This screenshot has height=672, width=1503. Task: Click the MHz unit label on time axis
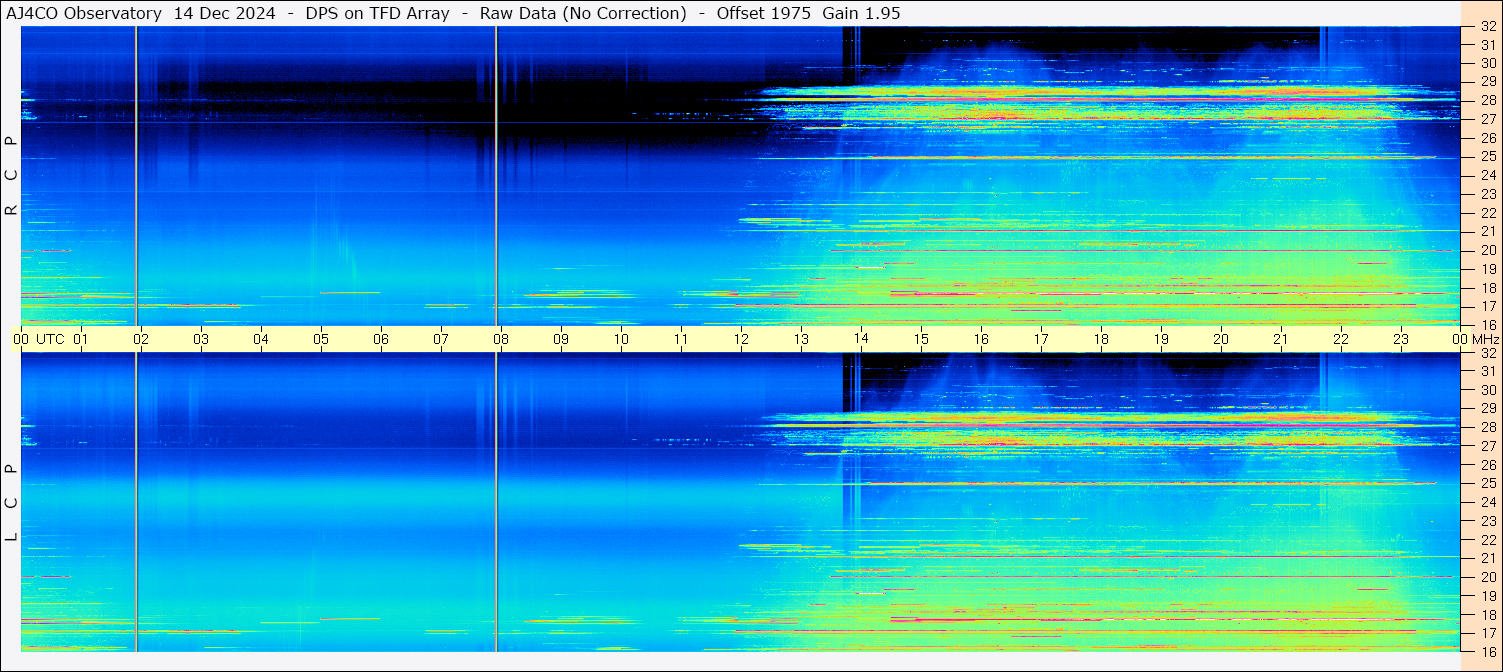click(x=1485, y=339)
